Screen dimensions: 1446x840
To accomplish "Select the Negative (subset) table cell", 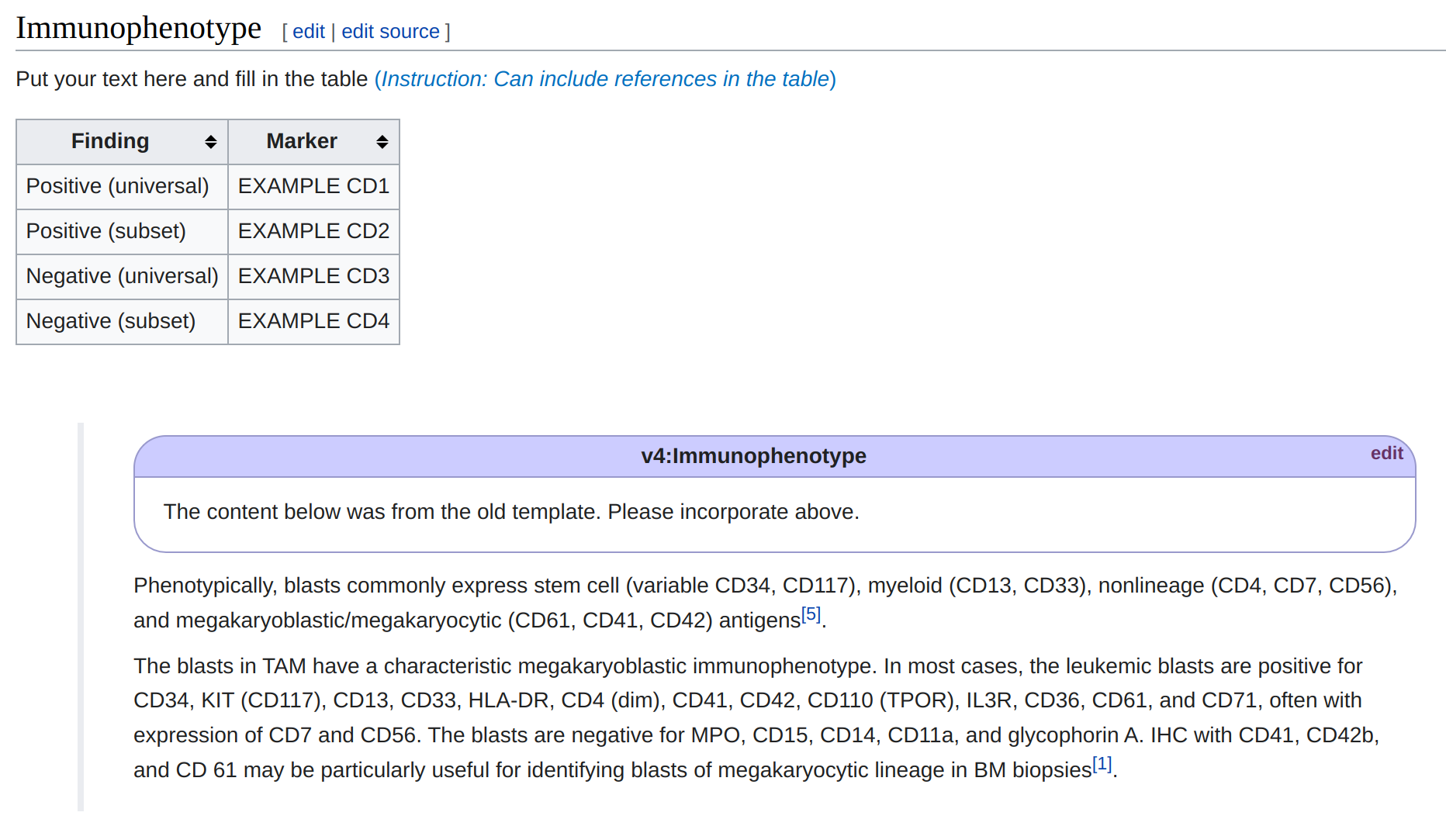I will (111, 321).
